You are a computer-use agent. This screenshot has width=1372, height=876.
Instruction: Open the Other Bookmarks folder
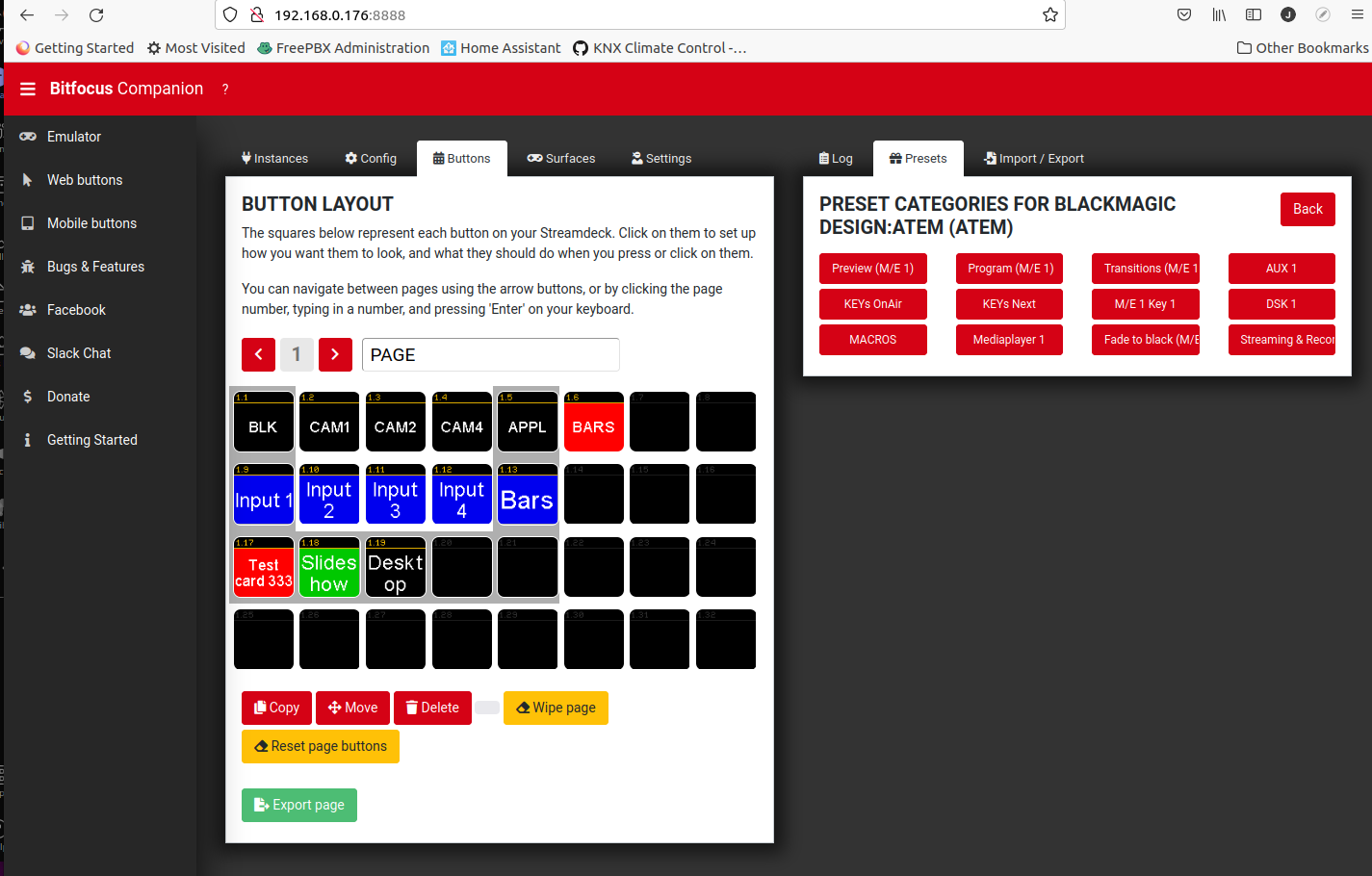click(x=1303, y=48)
